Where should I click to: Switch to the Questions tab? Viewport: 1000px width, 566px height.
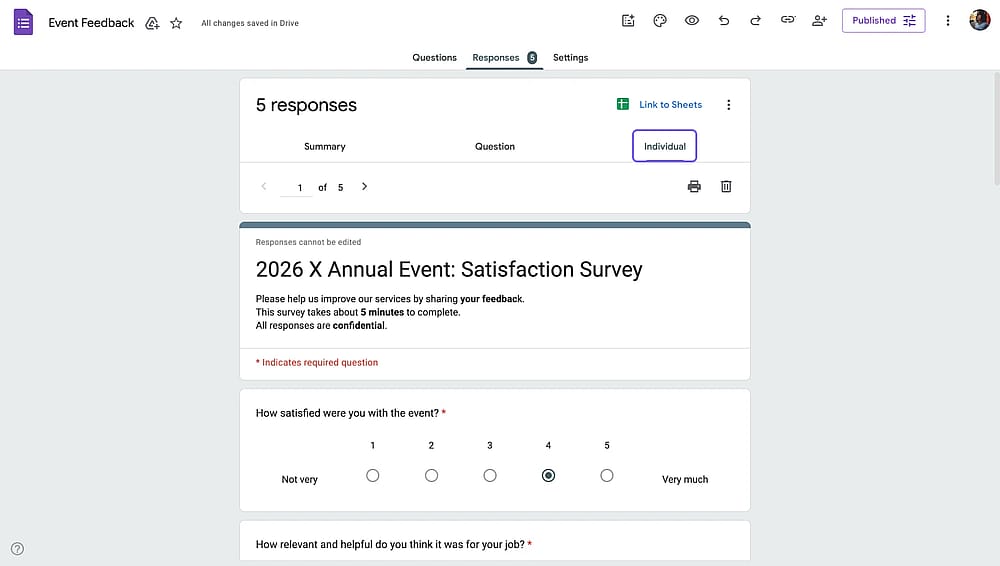pos(434,57)
